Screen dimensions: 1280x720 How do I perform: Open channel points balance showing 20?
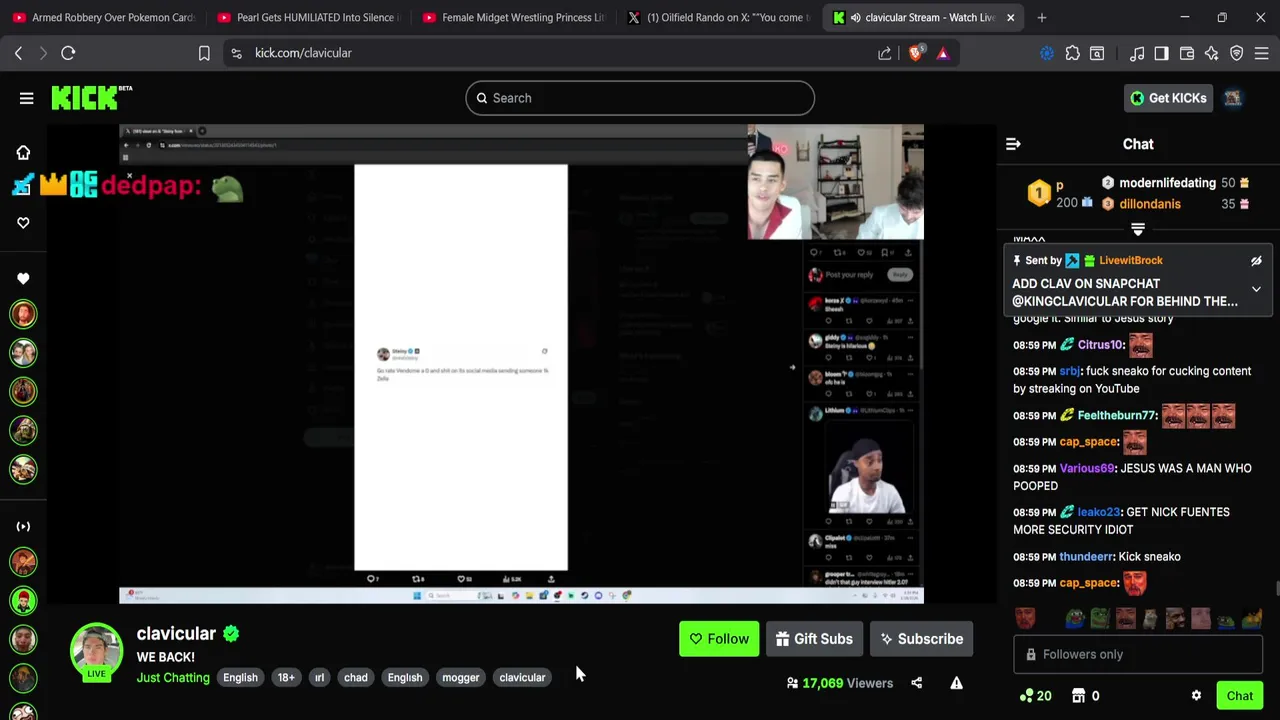click(1035, 696)
